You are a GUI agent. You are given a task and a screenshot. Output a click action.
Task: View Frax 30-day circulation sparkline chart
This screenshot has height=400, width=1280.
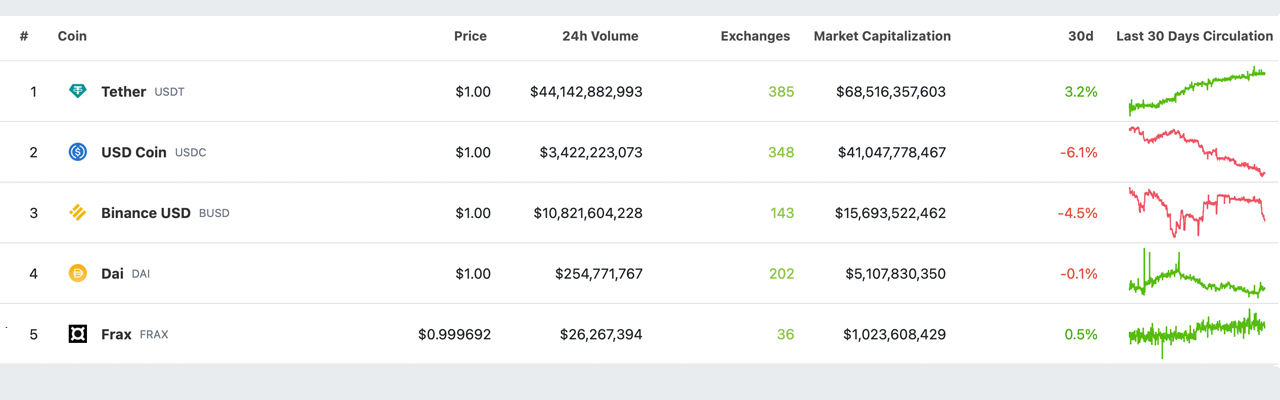tap(1196, 333)
